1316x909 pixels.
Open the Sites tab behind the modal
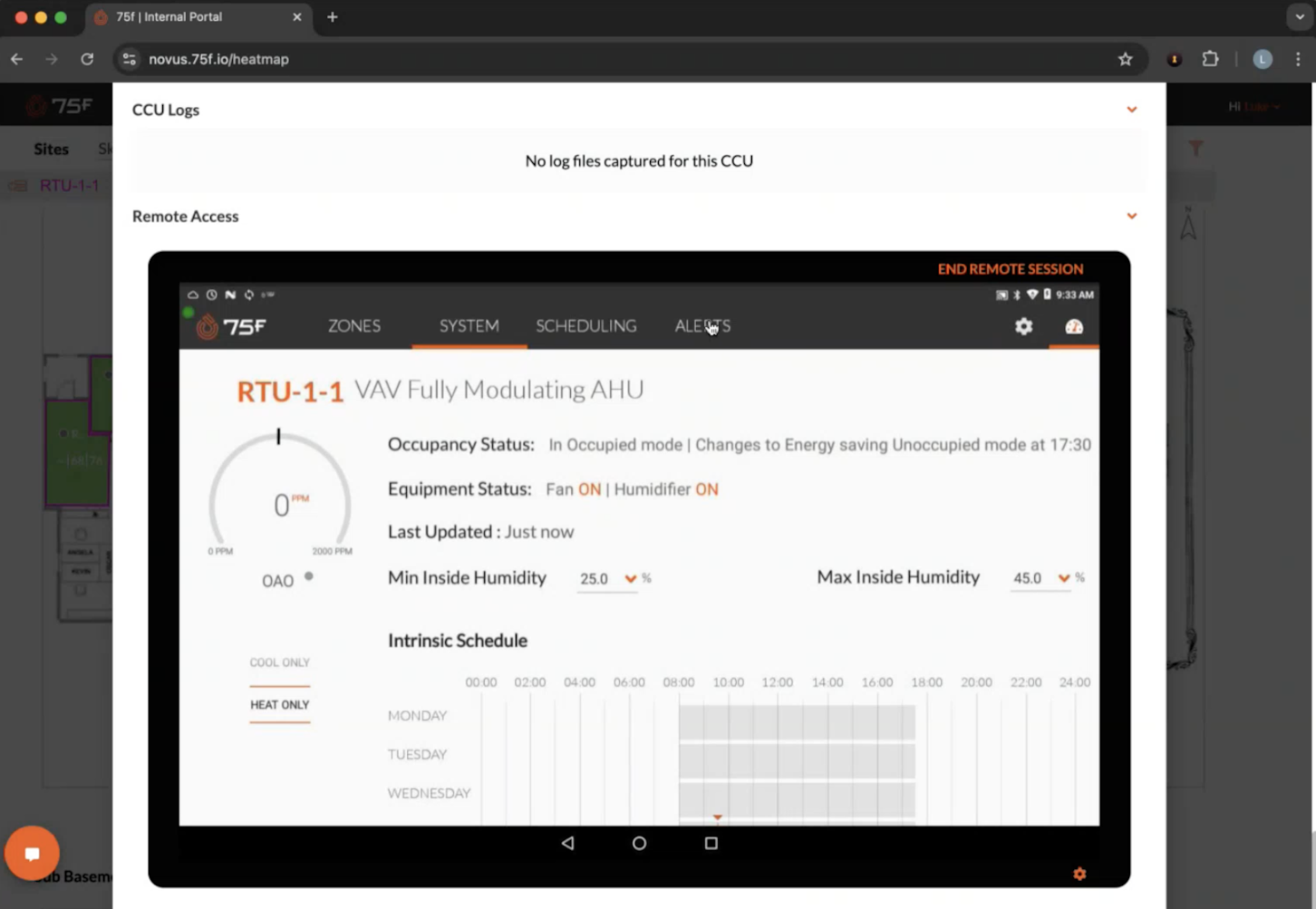pos(51,149)
